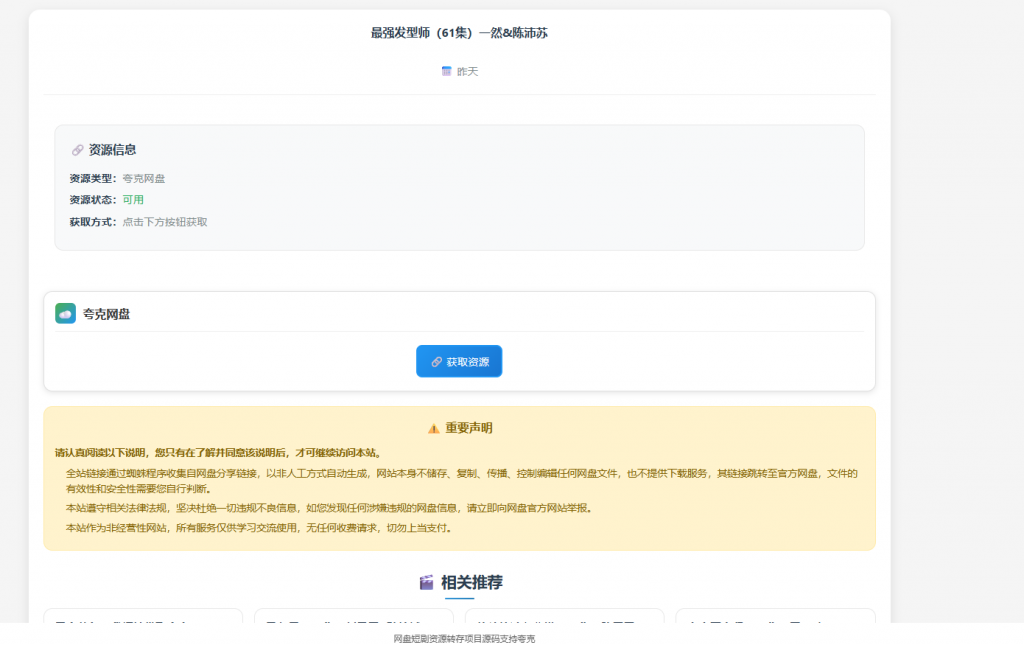
Task: Click footer text 网盘短剧资源转存项目源码支持夸克
Action: coord(460,638)
